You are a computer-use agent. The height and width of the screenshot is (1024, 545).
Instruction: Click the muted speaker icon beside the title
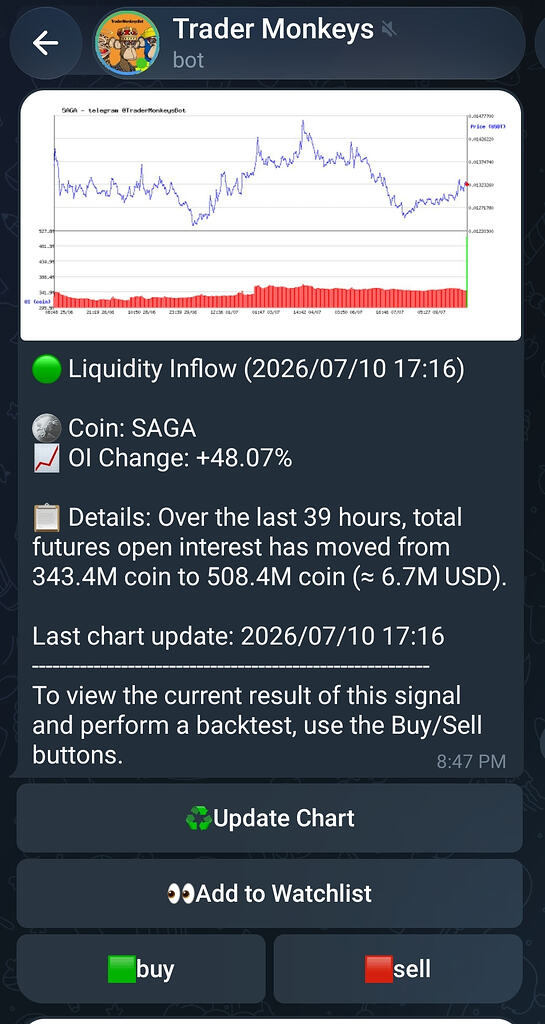point(389,29)
